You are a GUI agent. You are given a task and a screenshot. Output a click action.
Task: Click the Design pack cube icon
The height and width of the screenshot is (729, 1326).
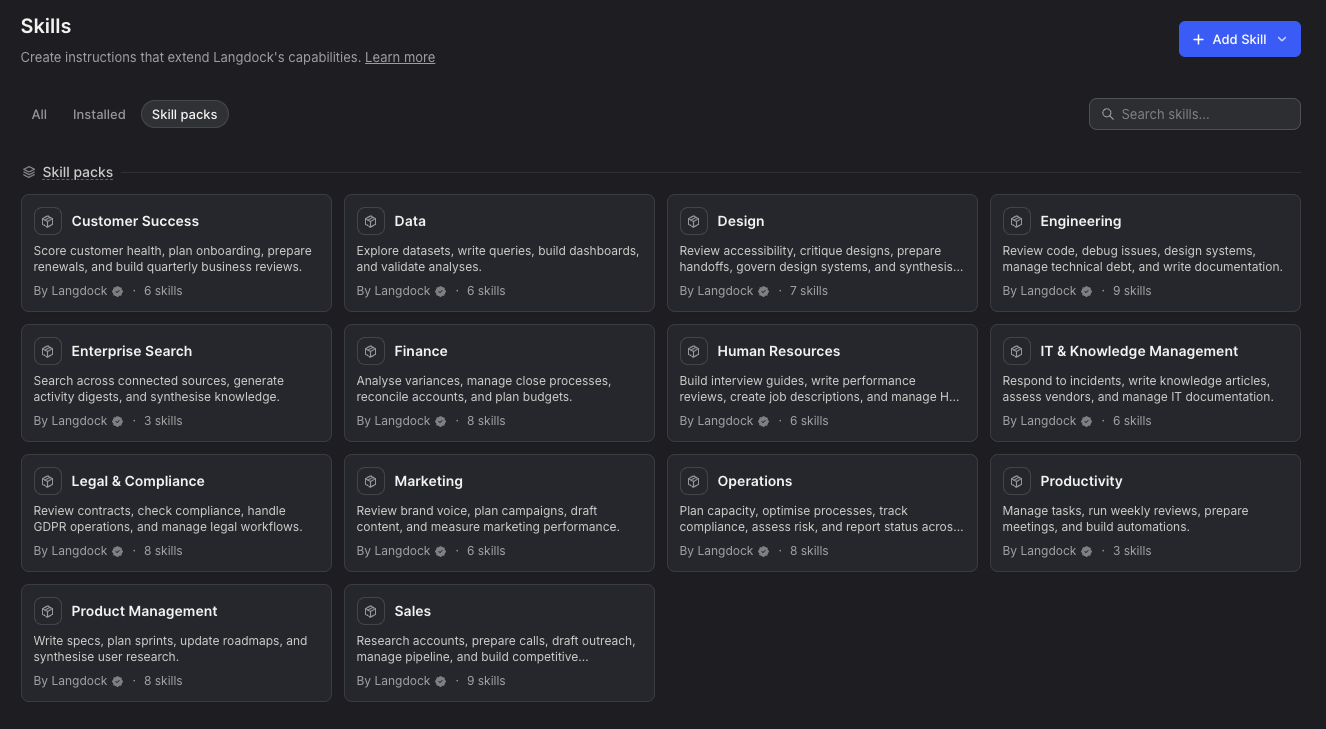(x=694, y=221)
